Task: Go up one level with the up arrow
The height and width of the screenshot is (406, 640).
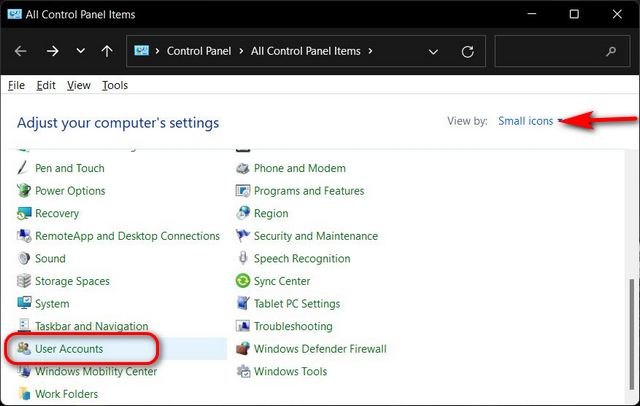Action: pos(107,51)
